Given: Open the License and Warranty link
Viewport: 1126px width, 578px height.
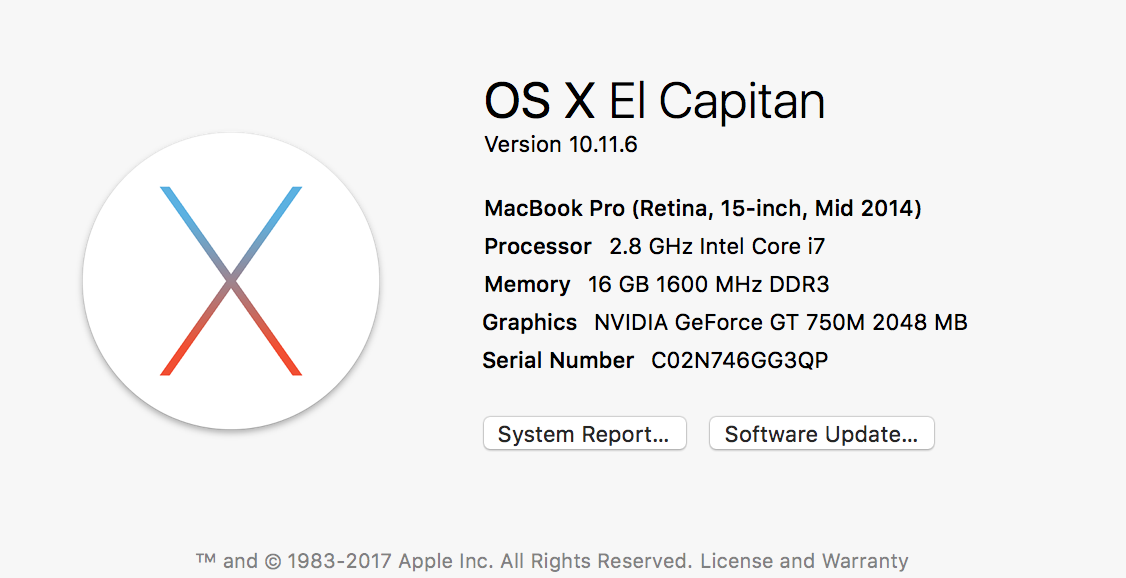Looking at the screenshot, I should point(804,561).
